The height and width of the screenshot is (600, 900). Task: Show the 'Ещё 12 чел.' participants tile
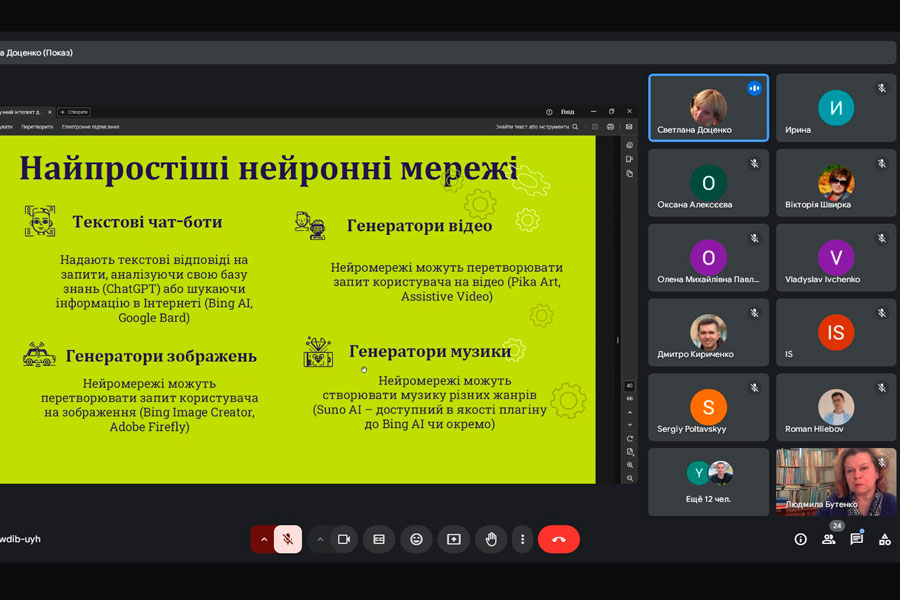point(708,482)
